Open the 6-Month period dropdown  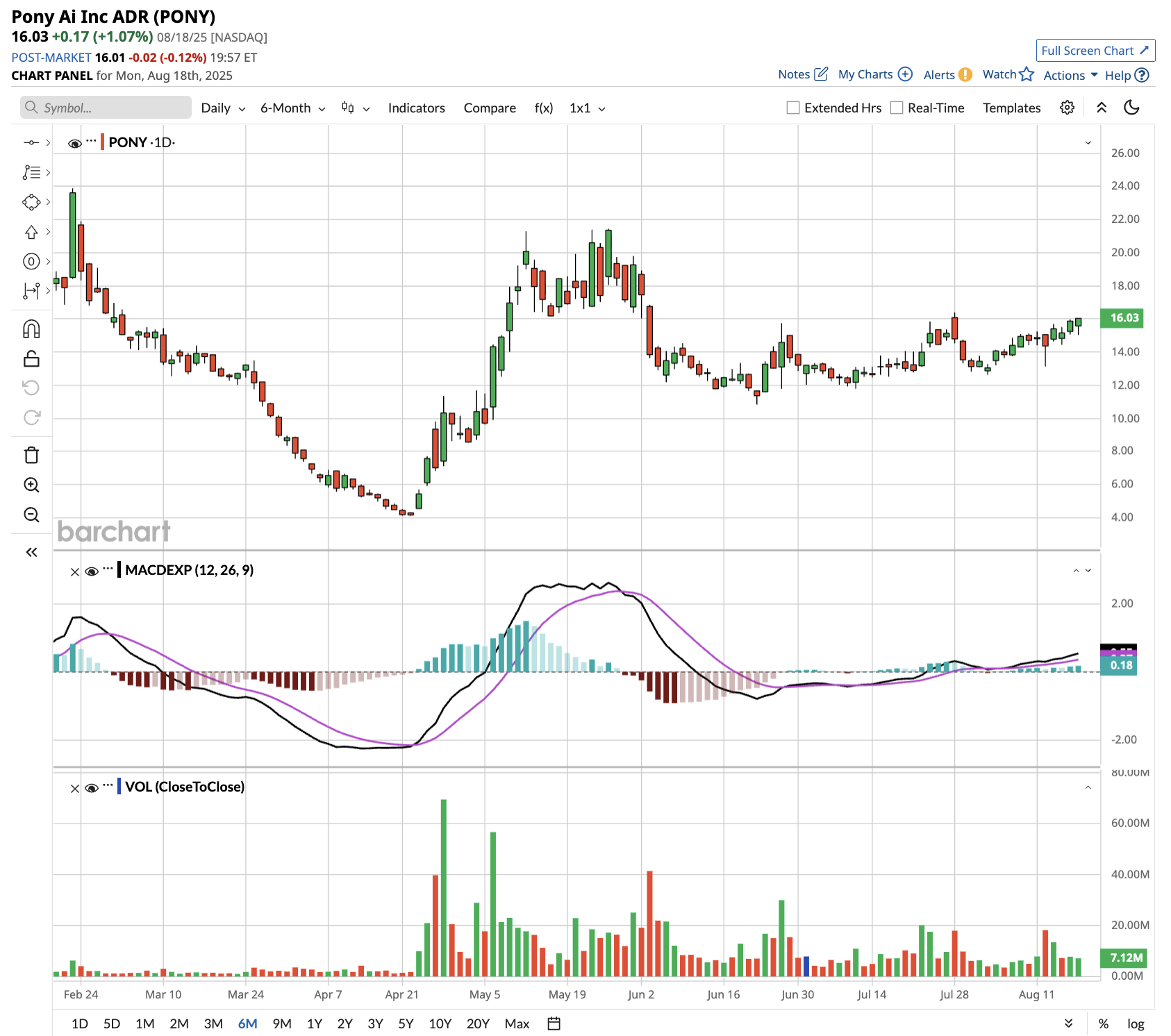(292, 108)
